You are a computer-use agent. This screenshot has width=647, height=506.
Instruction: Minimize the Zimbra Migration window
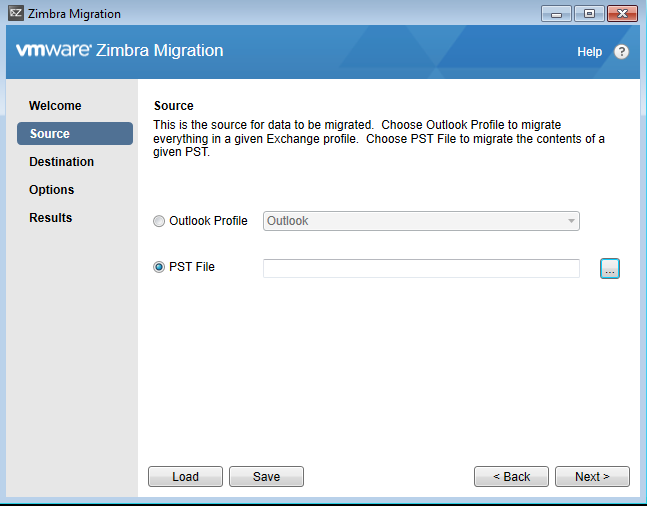[556, 14]
